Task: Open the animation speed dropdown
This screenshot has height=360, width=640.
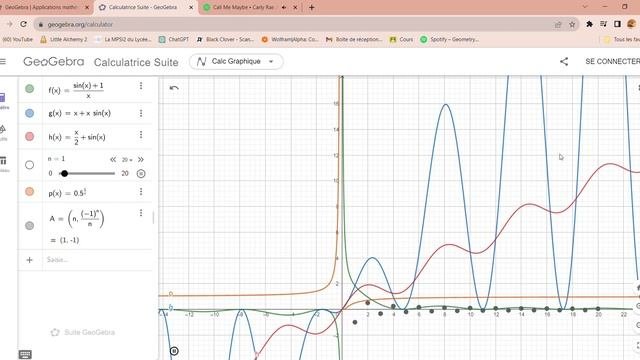Action: click(127, 160)
